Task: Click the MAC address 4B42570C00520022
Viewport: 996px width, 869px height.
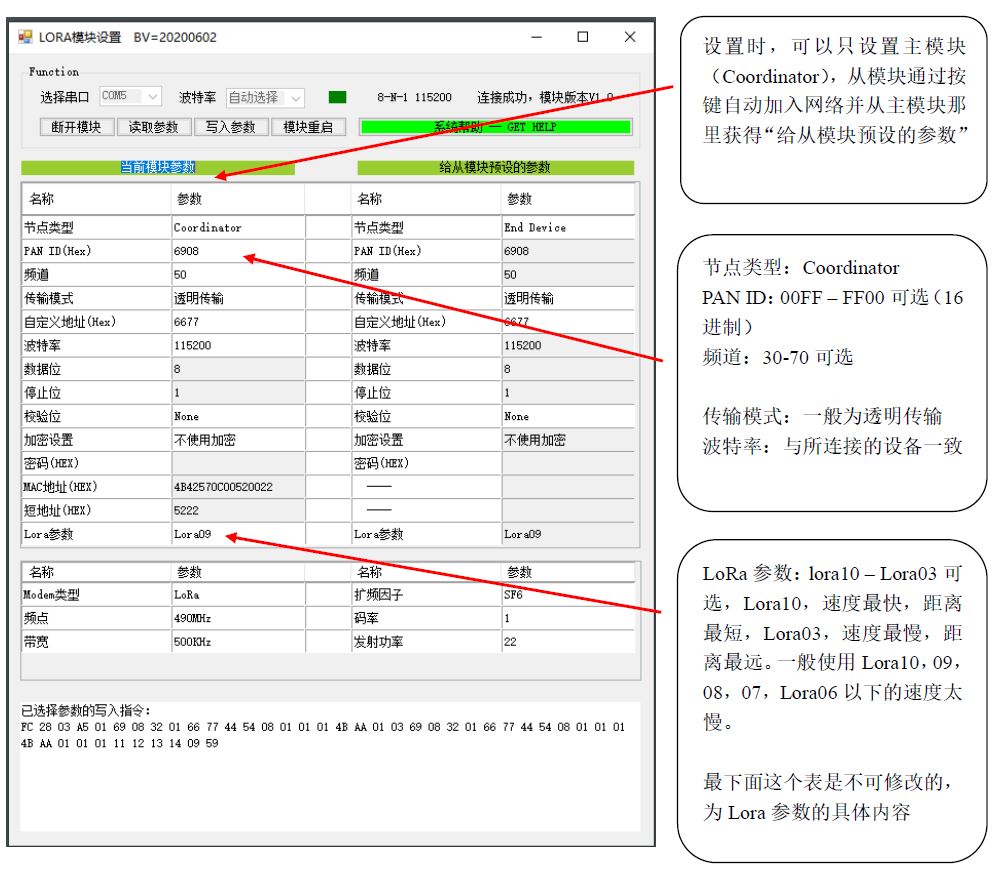Action: point(238,487)
